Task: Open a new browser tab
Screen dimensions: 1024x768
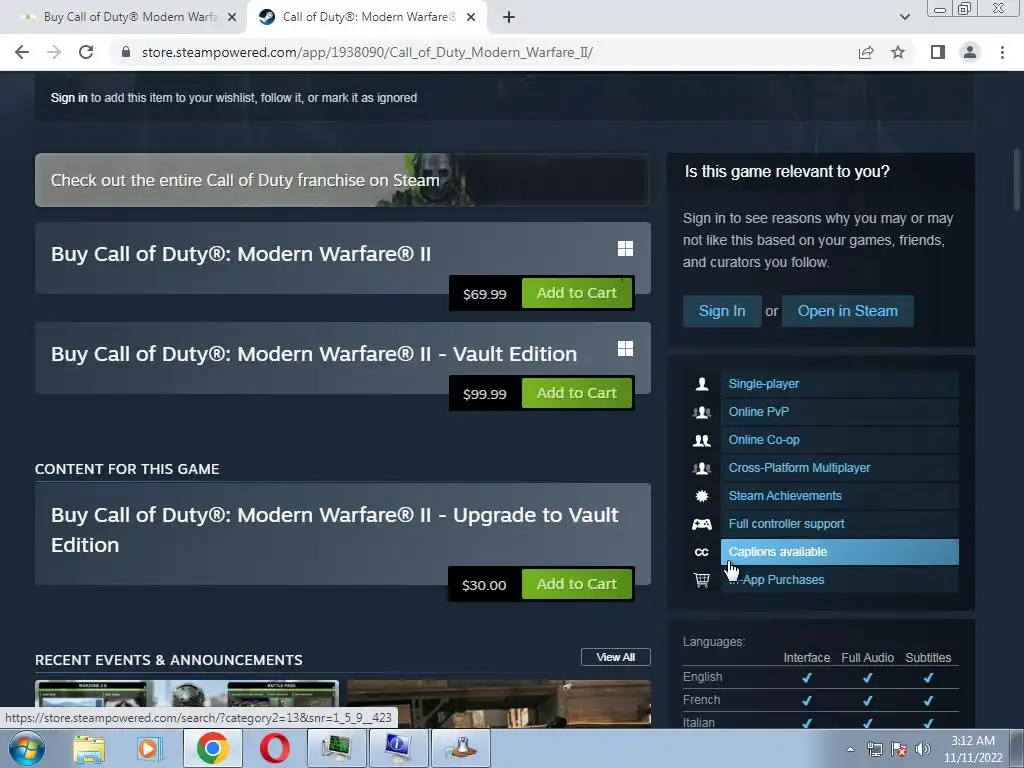Action: (x=509, y=17)
